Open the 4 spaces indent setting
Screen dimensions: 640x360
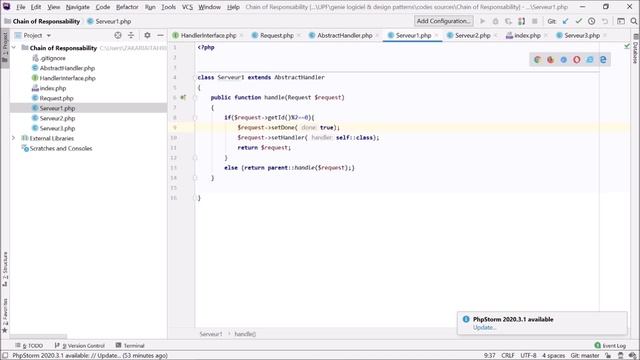(x=553, y=356)
